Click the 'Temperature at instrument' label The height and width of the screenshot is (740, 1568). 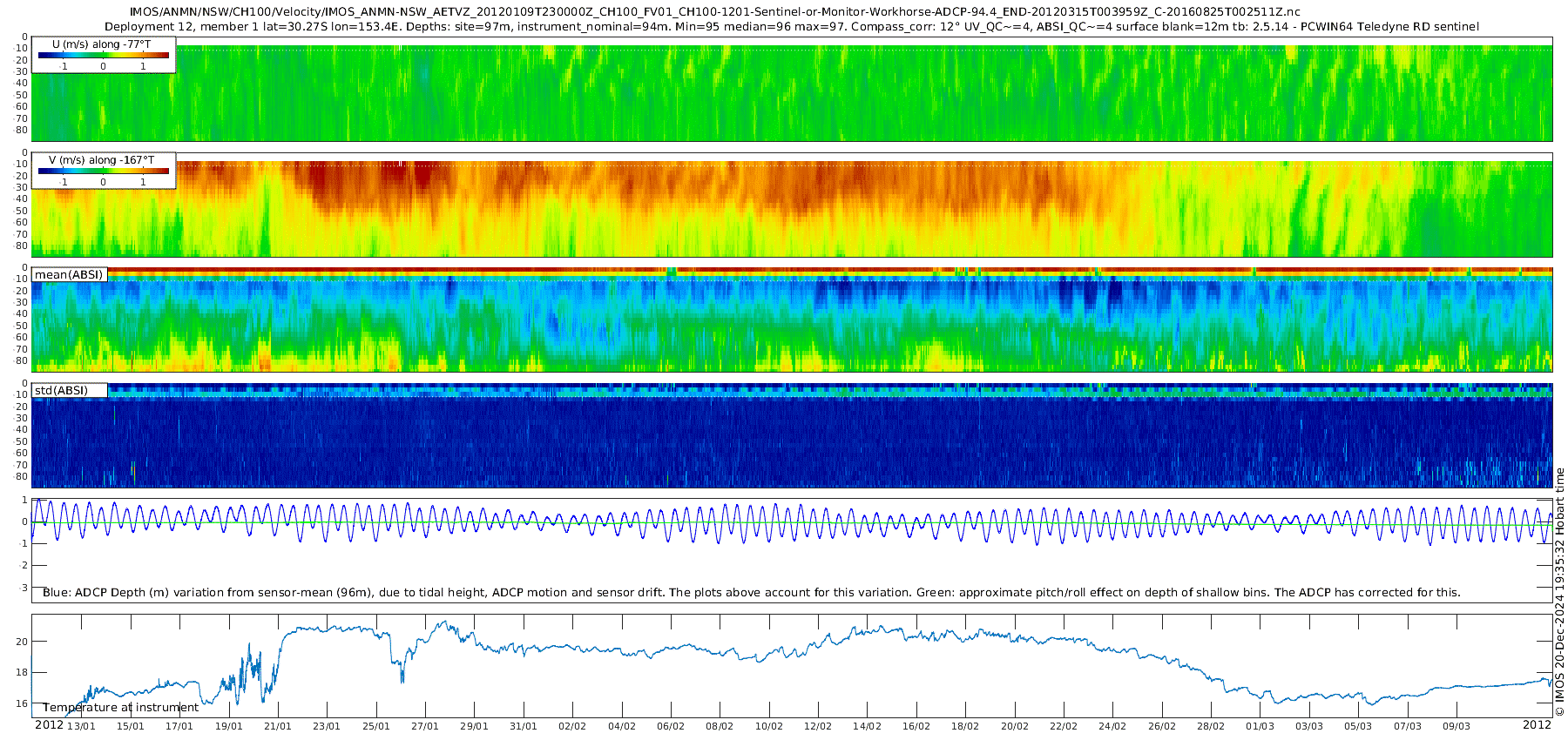click(x=121, y=707)
